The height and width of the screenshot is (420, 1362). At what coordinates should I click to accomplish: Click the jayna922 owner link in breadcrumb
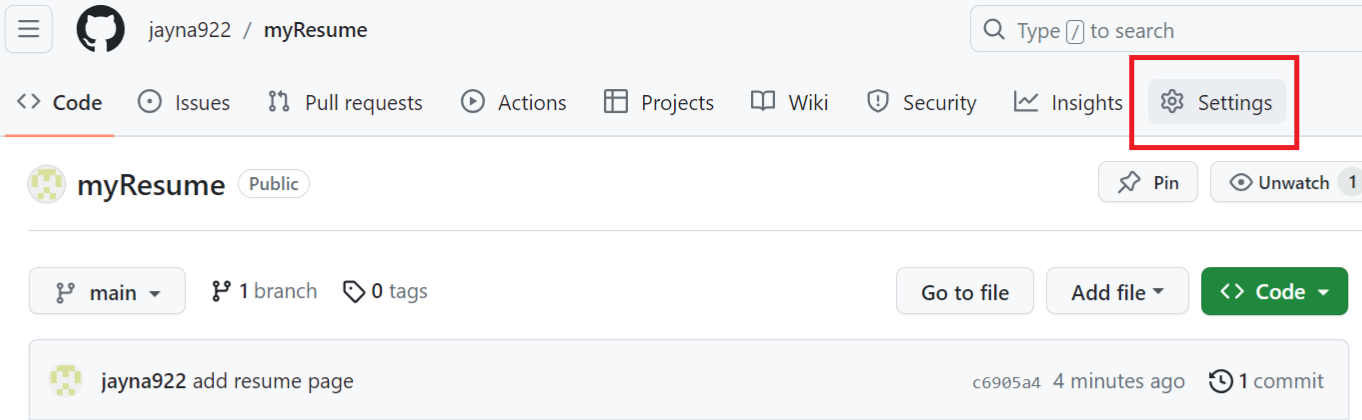(190, 30)
